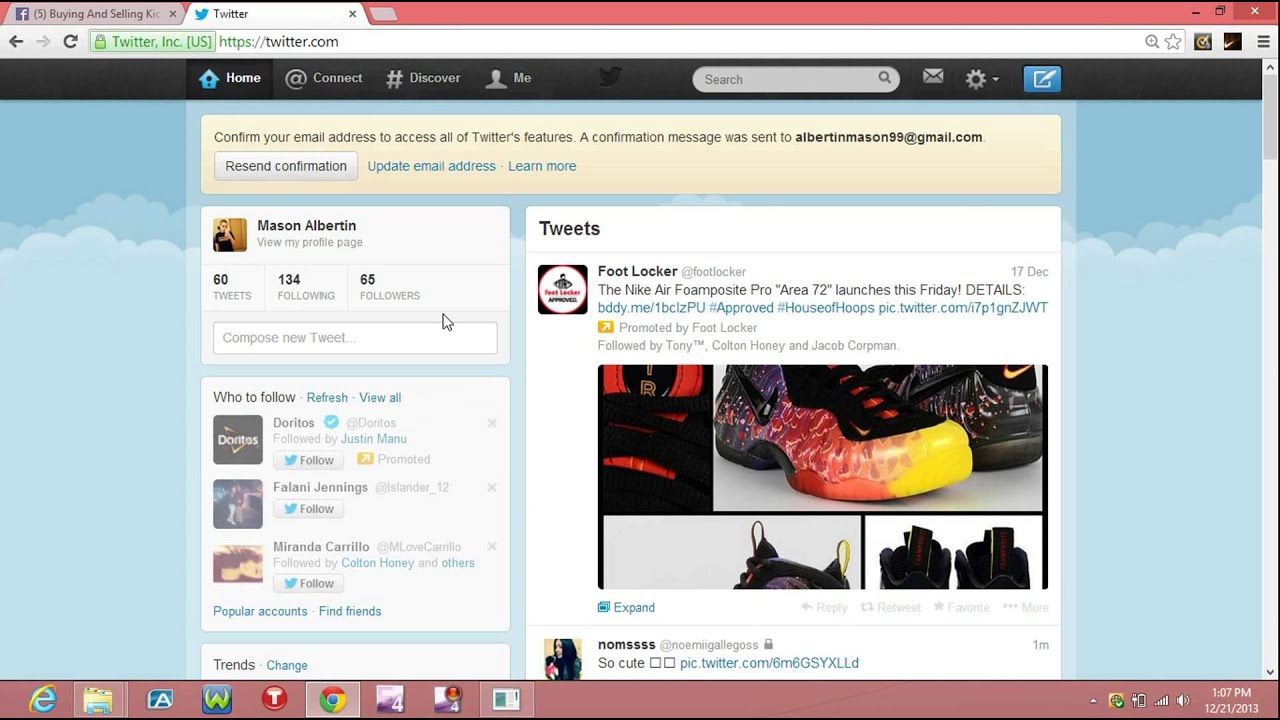This screenshot has height=720, width=1280.
Task: Close the Twitter browser tab
Action: click(352, 14)
